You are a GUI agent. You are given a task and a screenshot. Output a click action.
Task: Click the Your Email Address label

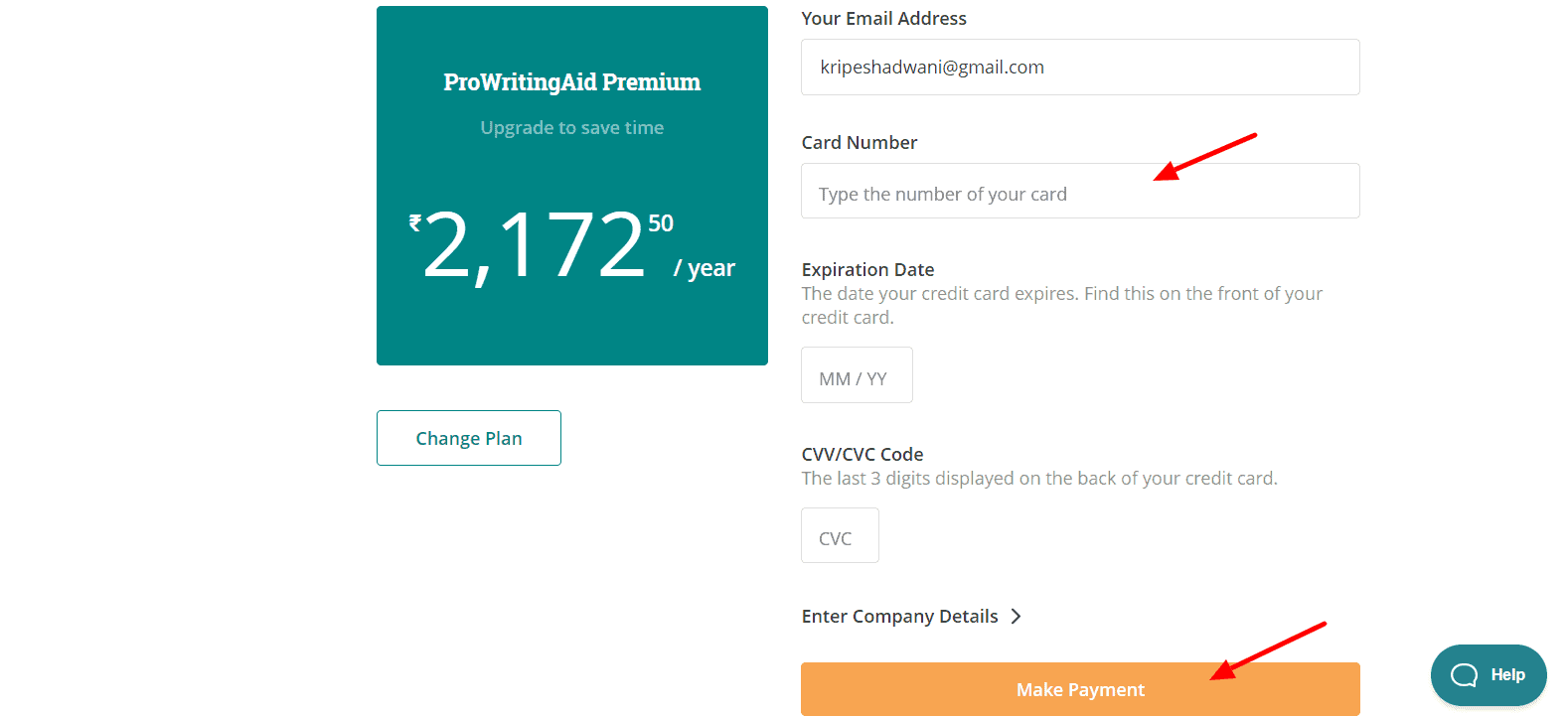tap(883, 19)
